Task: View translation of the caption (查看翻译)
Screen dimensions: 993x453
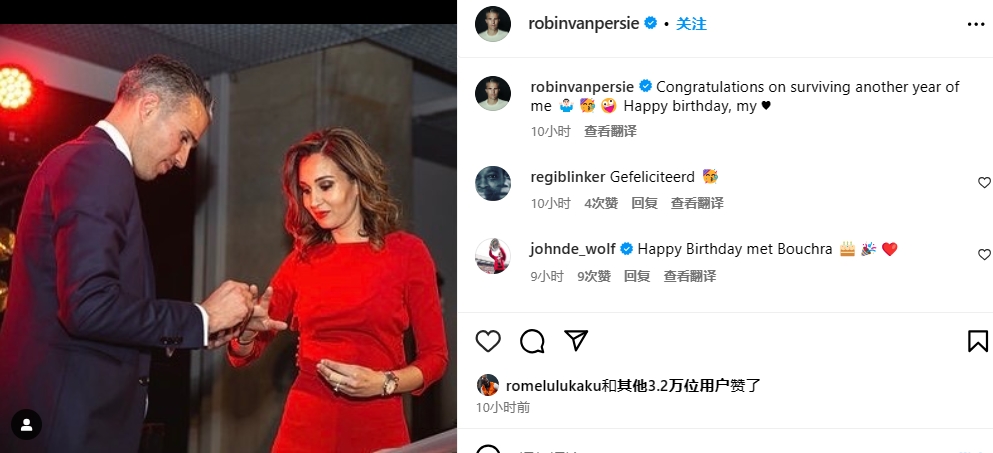Action: 610,131
